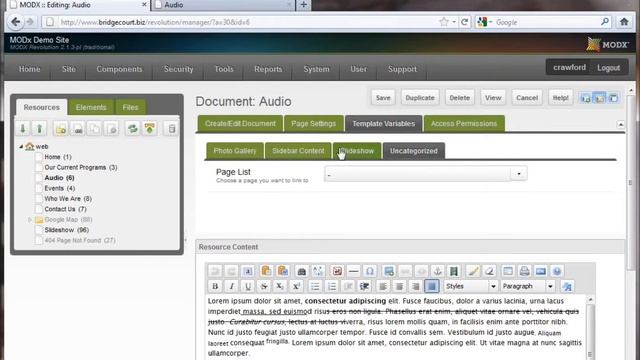
Task: Open the Page Settings tab
Action: tap(313, 124)
